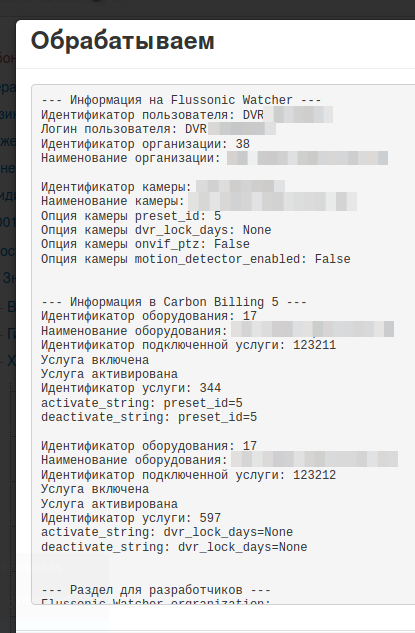Click the service ID 123212 line

(x=189, y=475)
